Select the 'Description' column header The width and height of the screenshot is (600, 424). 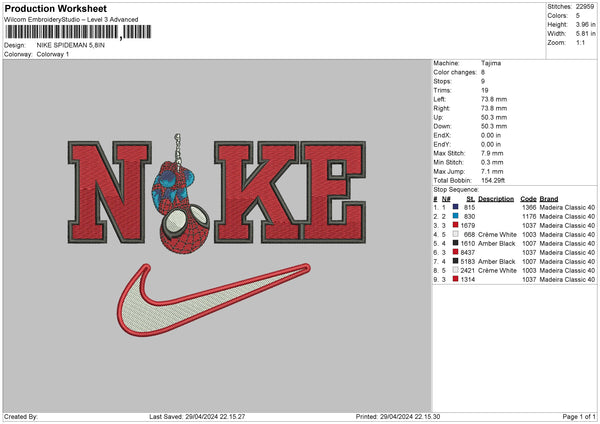(496, 199)
